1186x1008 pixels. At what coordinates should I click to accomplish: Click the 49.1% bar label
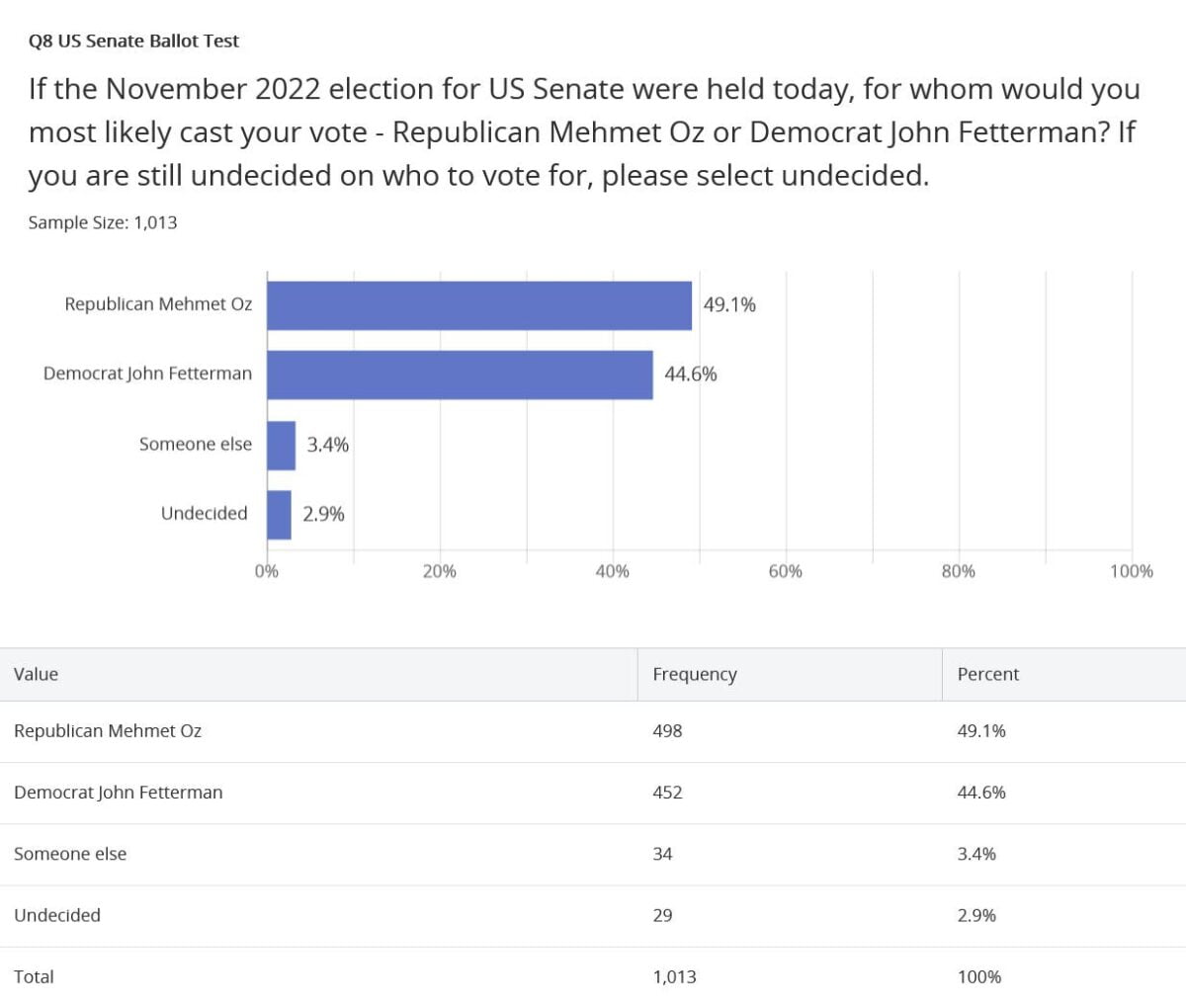click(x=729, y=305)
